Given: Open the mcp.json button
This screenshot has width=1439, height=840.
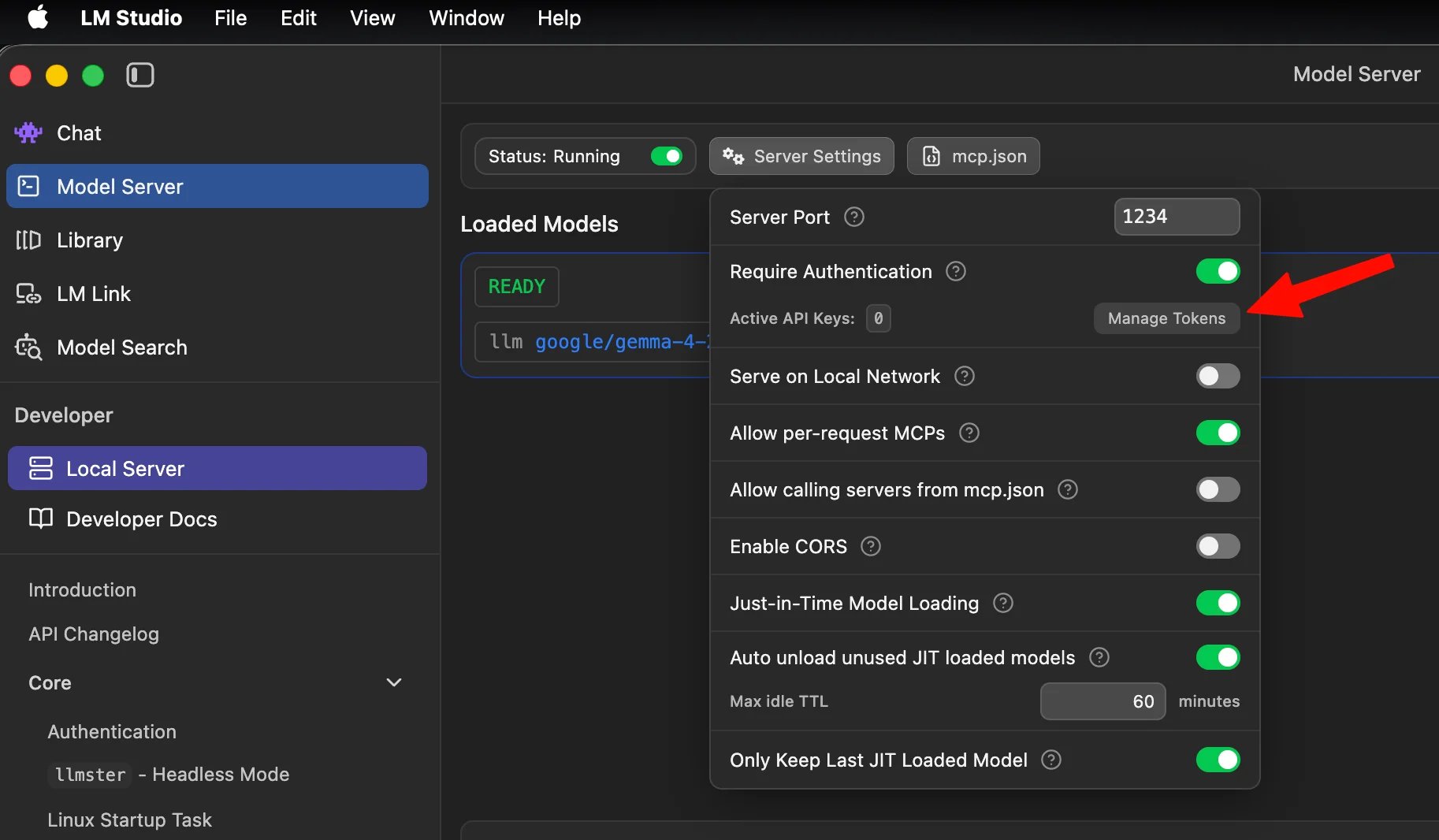Looking at the screenshot, I should coord(973,156).
